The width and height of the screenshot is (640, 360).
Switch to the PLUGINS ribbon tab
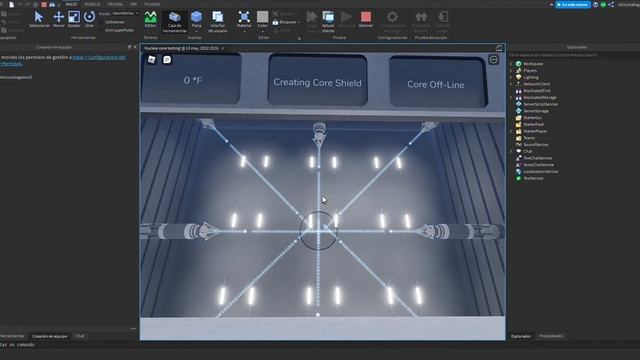point(152,4)
